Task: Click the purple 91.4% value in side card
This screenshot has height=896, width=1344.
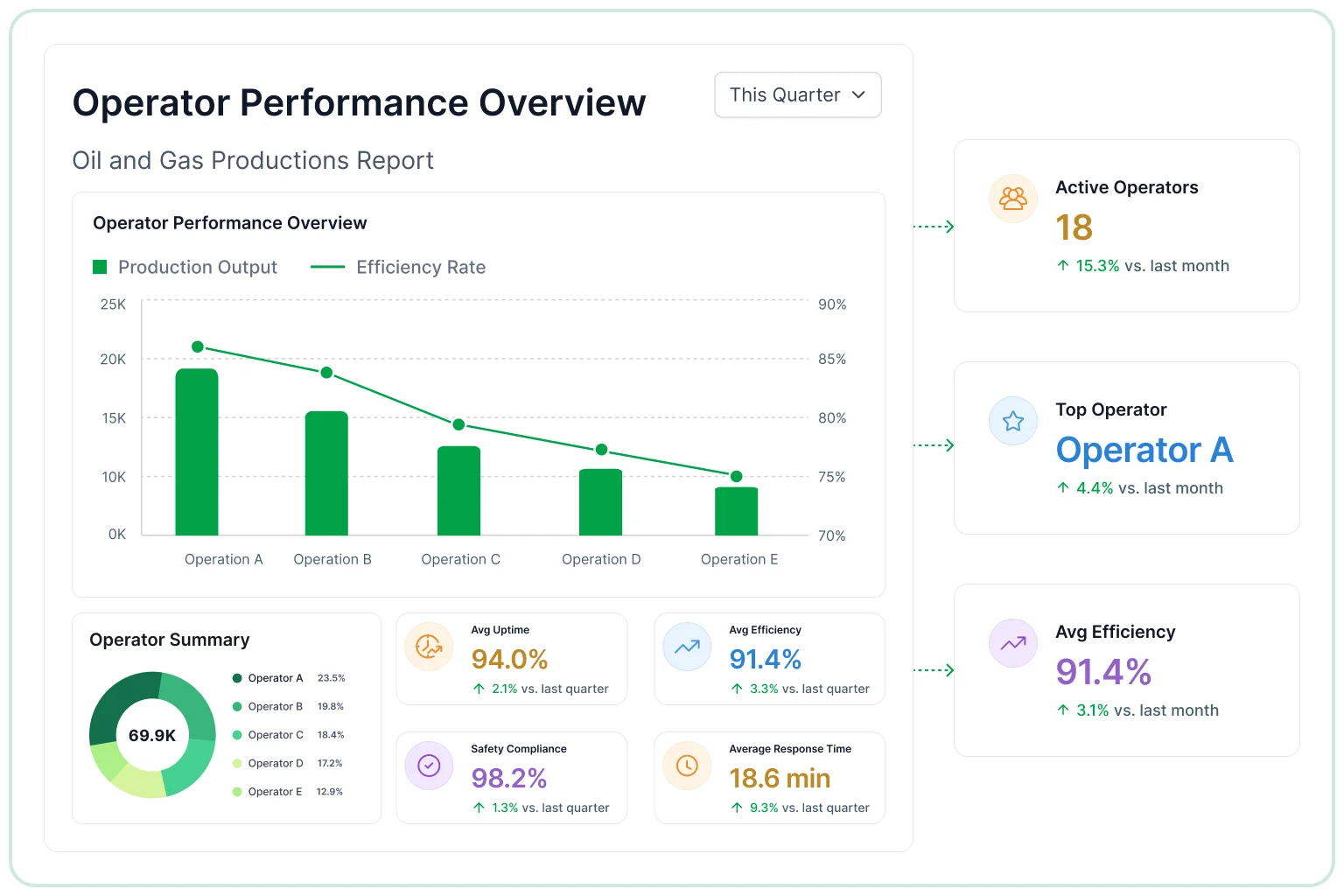Action: click(1103, 672)
